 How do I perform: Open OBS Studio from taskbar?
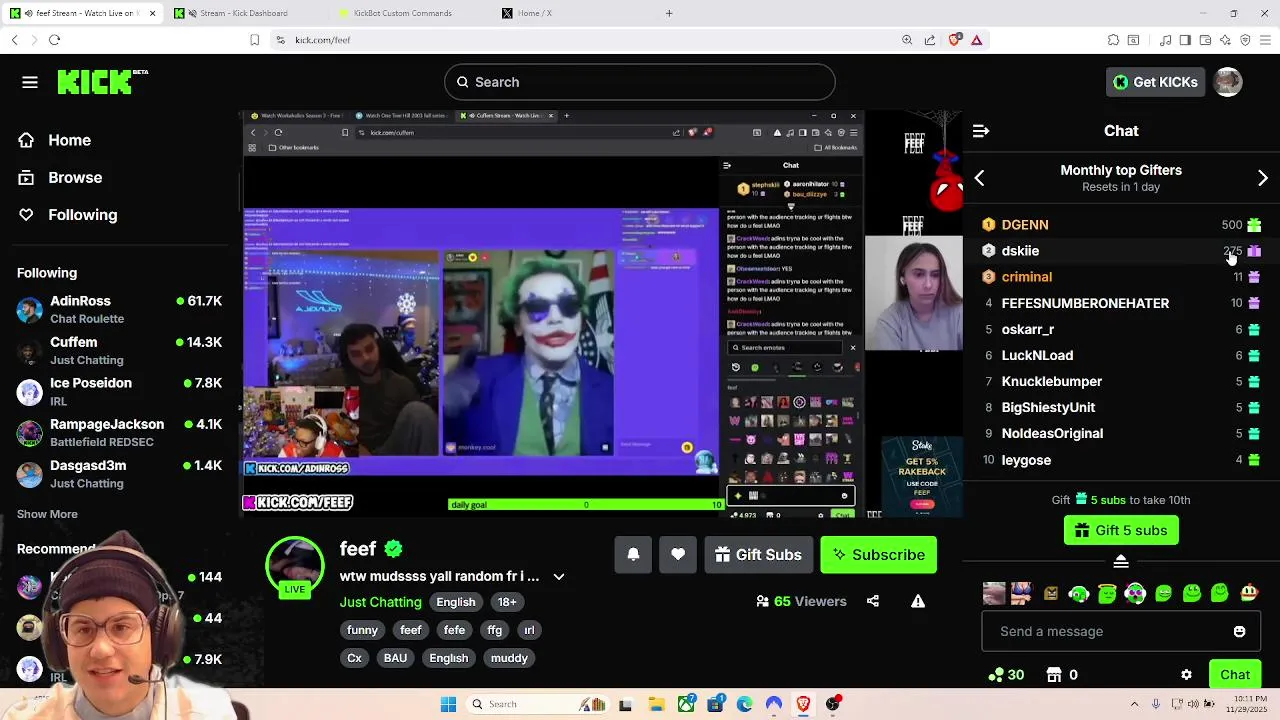tap(833, 704)
